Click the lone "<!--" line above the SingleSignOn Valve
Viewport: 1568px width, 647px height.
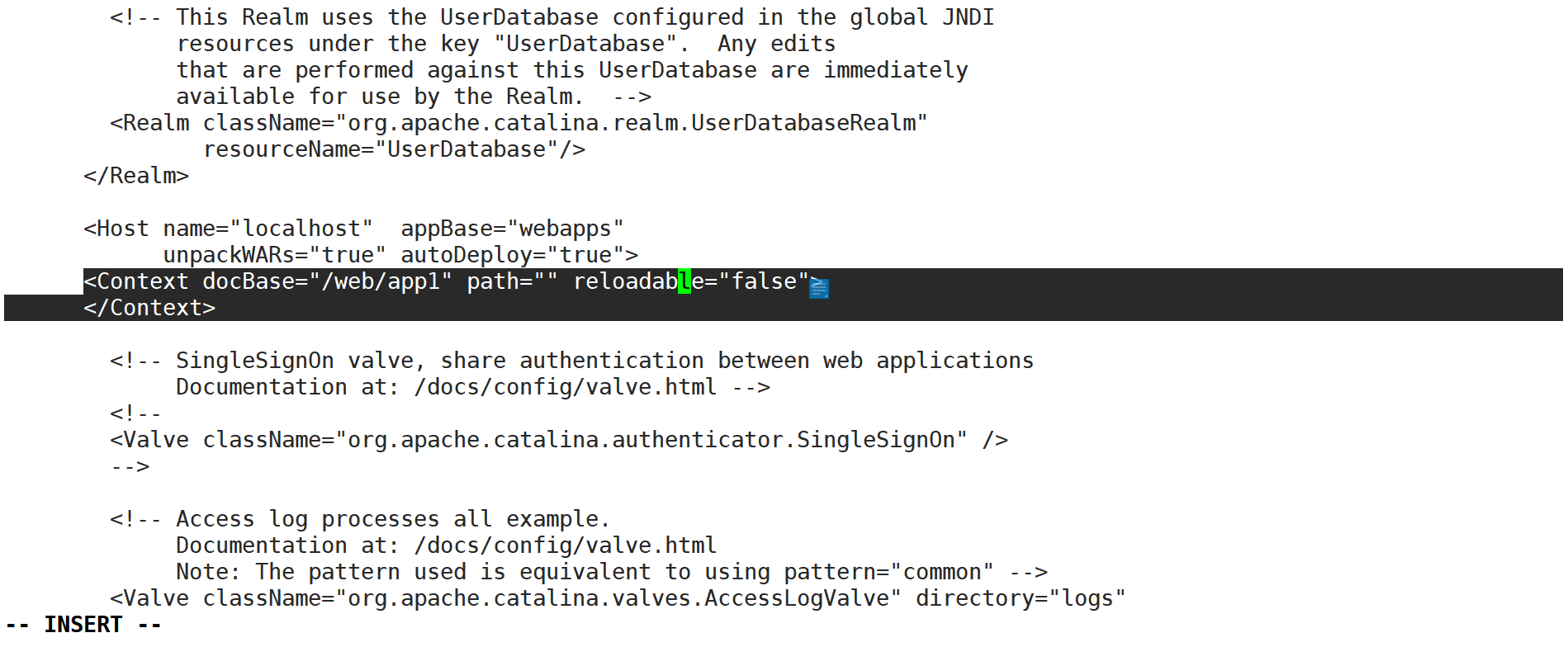pos(136,413)
